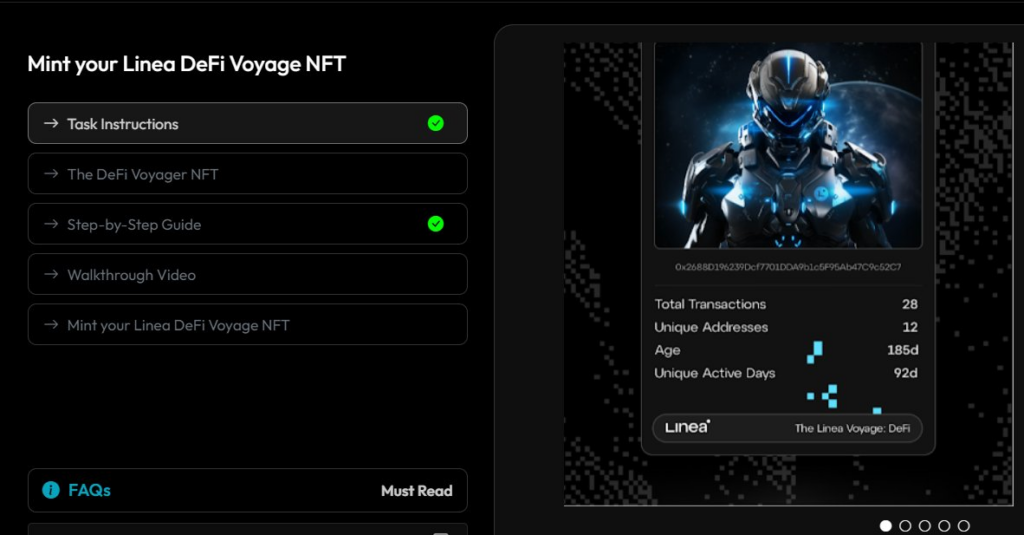
Task: Click the arrow icon beside Task Instructions
Action: coord(51,123)
